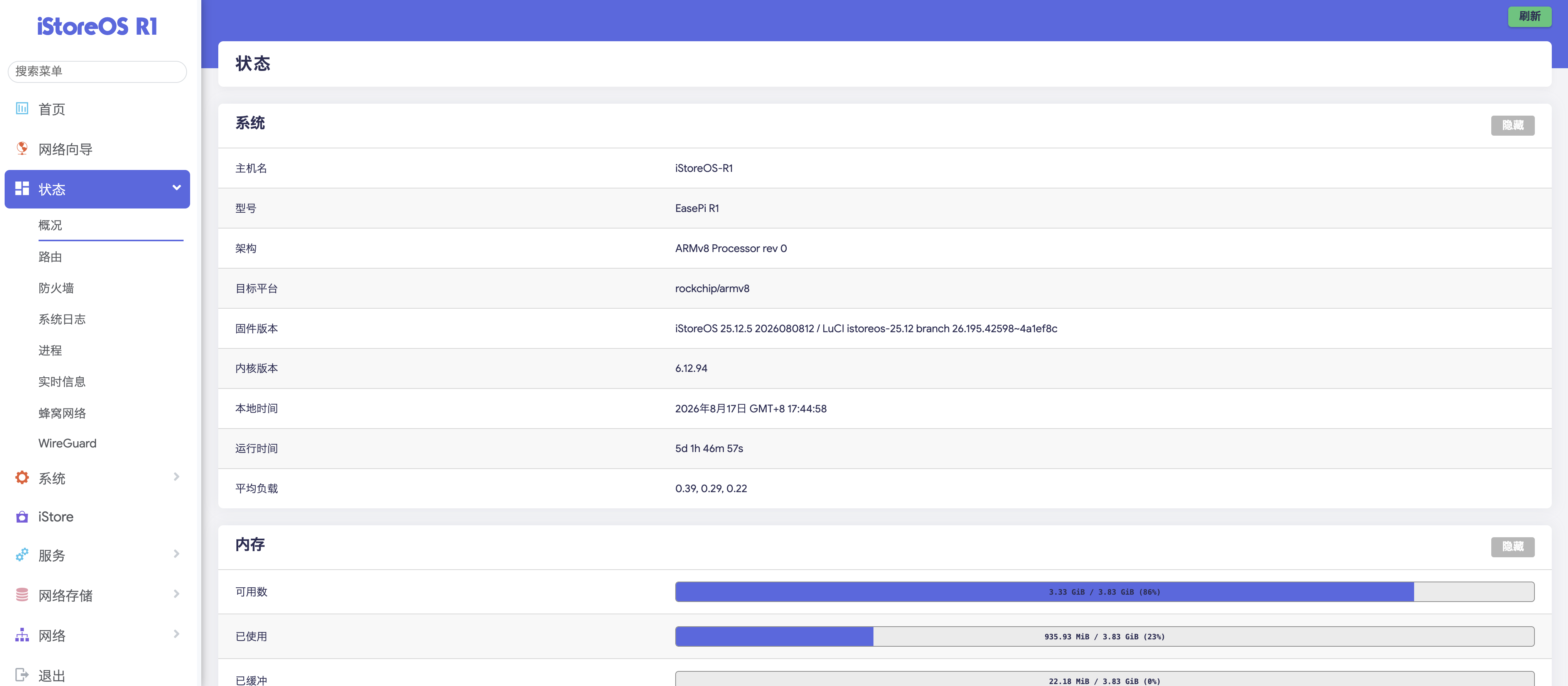Click the 本地时间 row label
This screenshot has width=1568, height=686.
point(257,409)
